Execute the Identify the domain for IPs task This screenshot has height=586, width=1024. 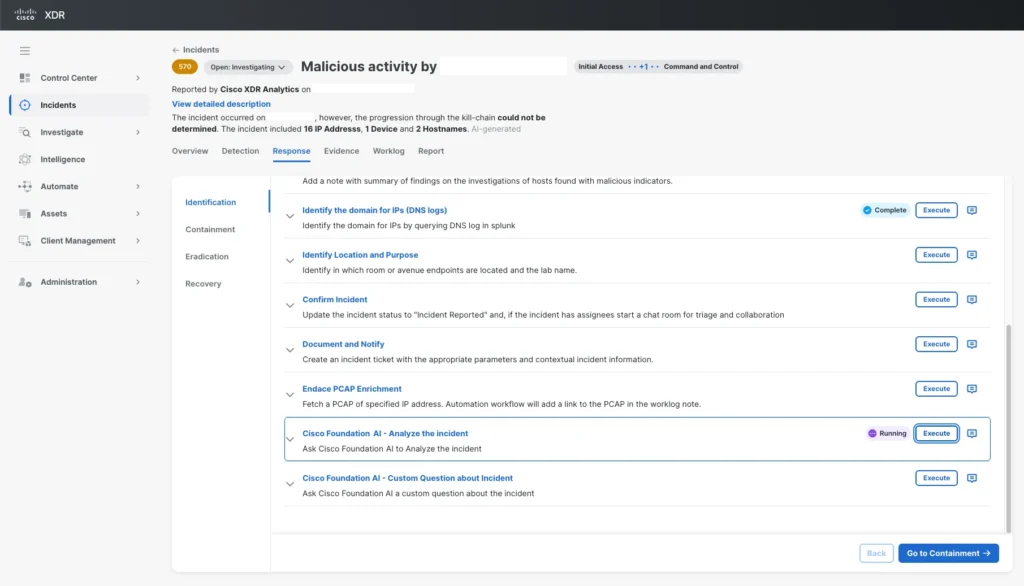936,210
